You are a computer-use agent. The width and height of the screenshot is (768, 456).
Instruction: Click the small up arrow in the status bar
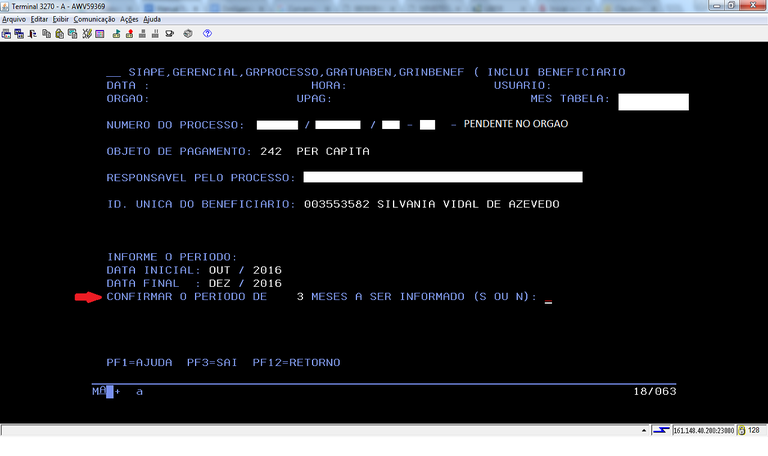pyautogui.click(x=644, y=431)
